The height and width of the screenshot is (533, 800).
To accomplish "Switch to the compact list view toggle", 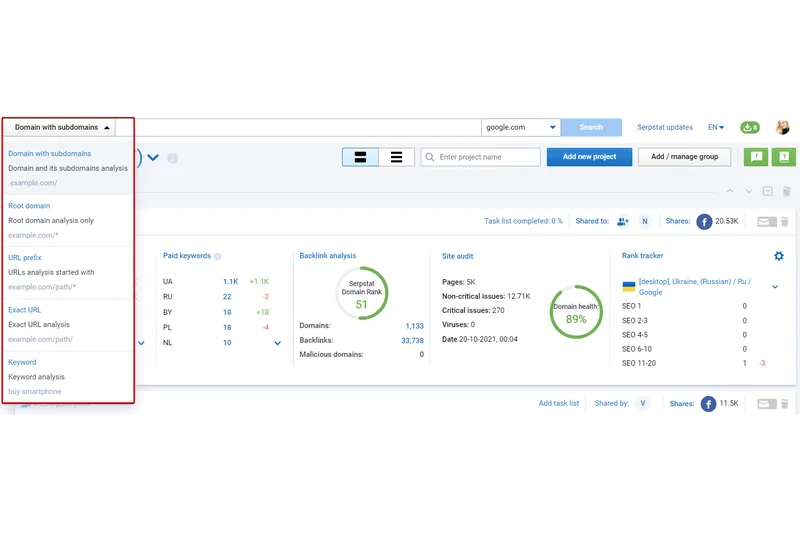I will (397, 157).
